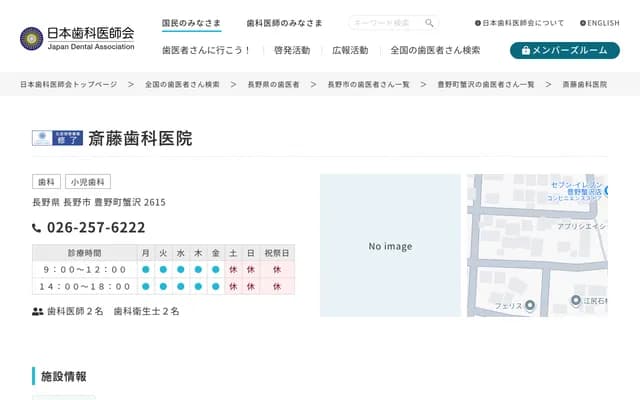
Task: Switch to 歯科医師のみなさま tab
Action: (x=284, y=23)
